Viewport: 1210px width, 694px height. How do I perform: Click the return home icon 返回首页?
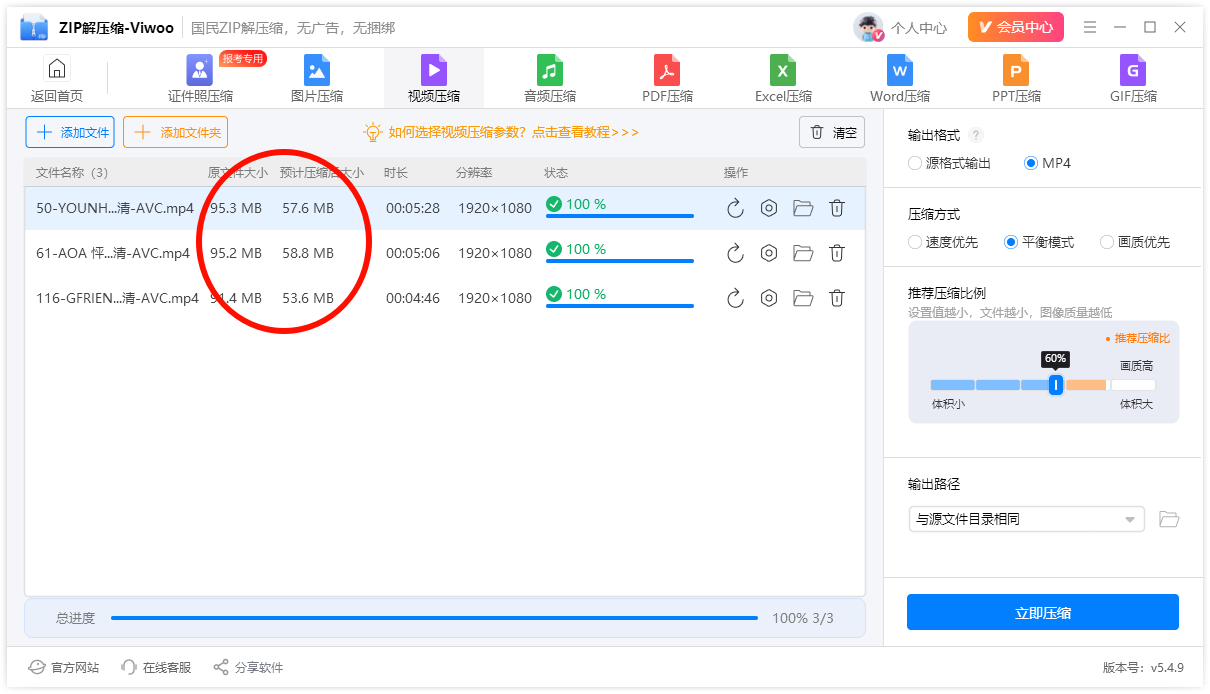(x=57, y=79)
